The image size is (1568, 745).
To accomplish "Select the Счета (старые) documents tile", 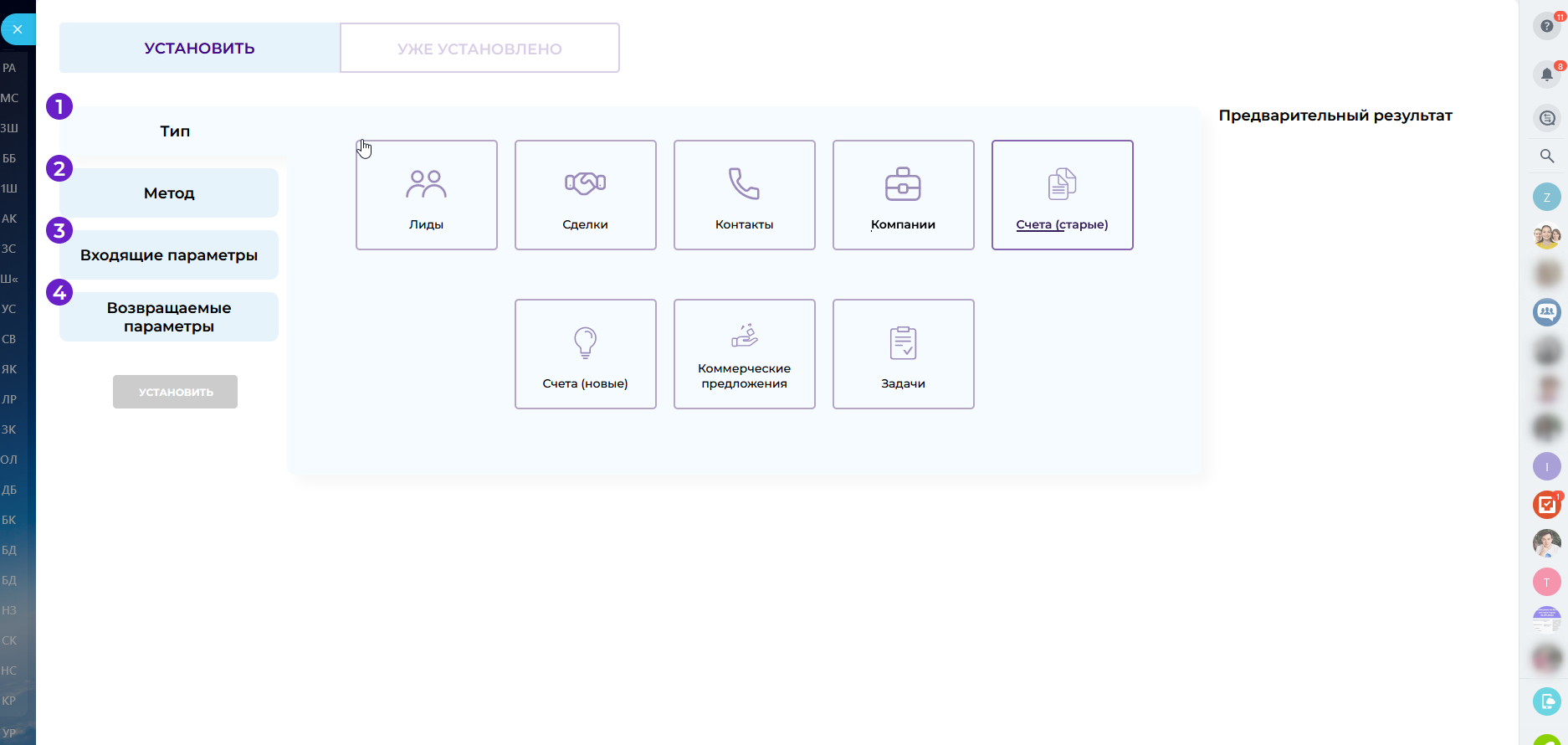I will click(x=1062, y=195).
